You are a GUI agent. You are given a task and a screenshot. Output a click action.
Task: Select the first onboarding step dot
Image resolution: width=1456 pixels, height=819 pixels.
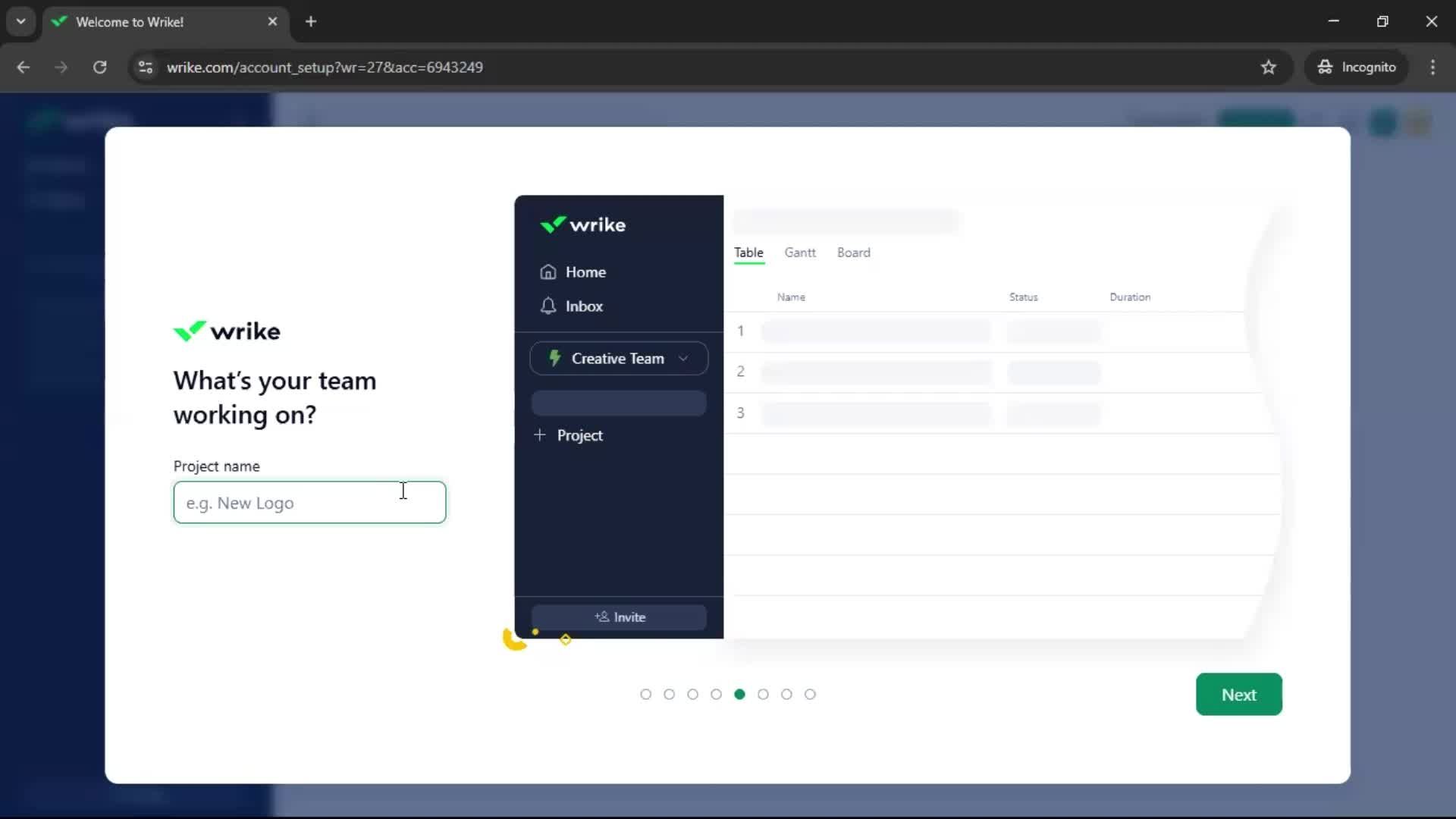click(645, 694)
